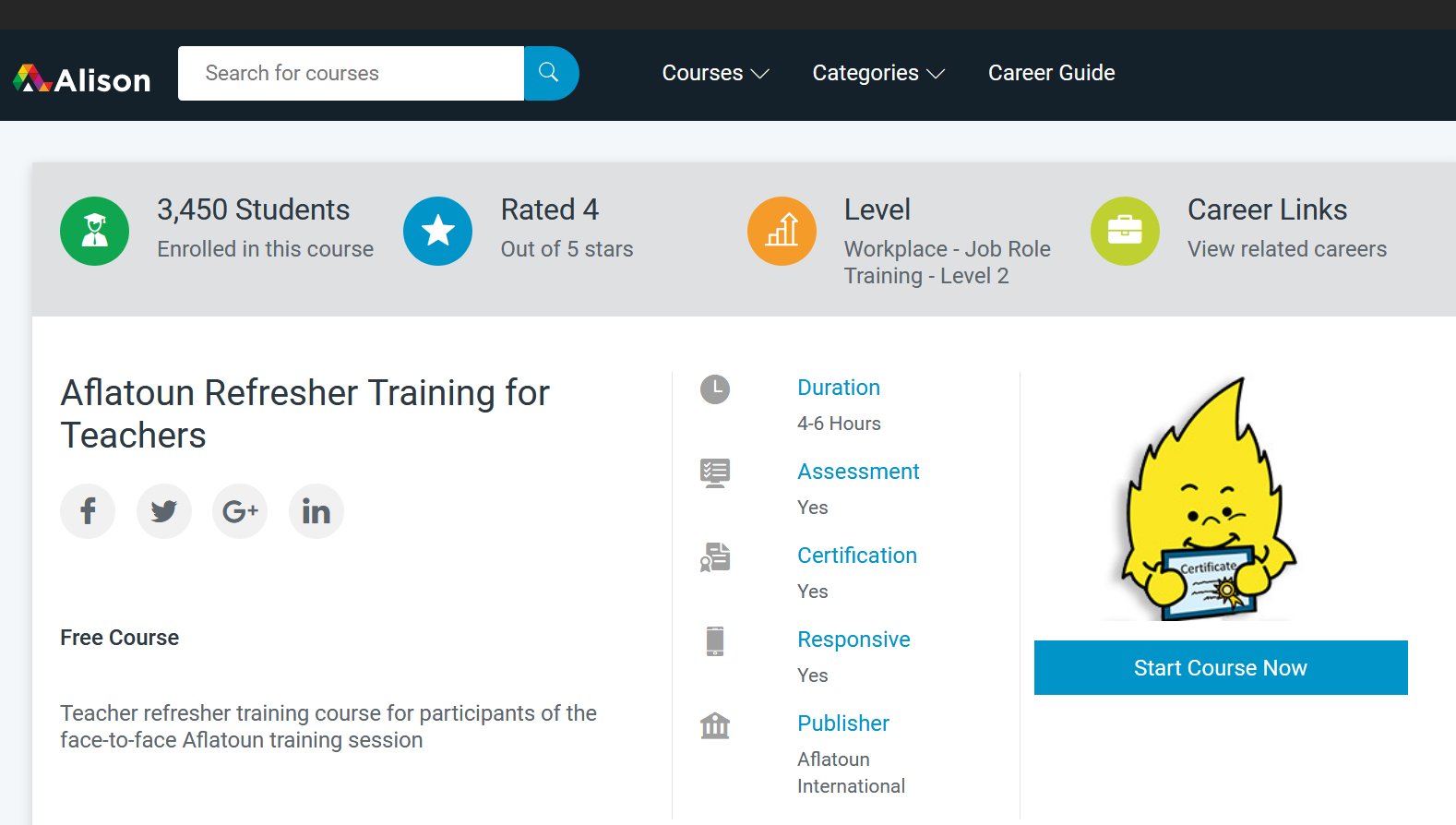Click the Publisher building icon
1456x825 pixels.
click(x=715, y=725)
